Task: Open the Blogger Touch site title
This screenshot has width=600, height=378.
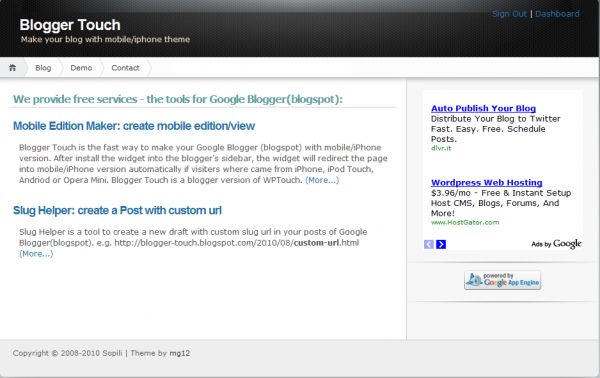Action: click(x=70, y=25)
